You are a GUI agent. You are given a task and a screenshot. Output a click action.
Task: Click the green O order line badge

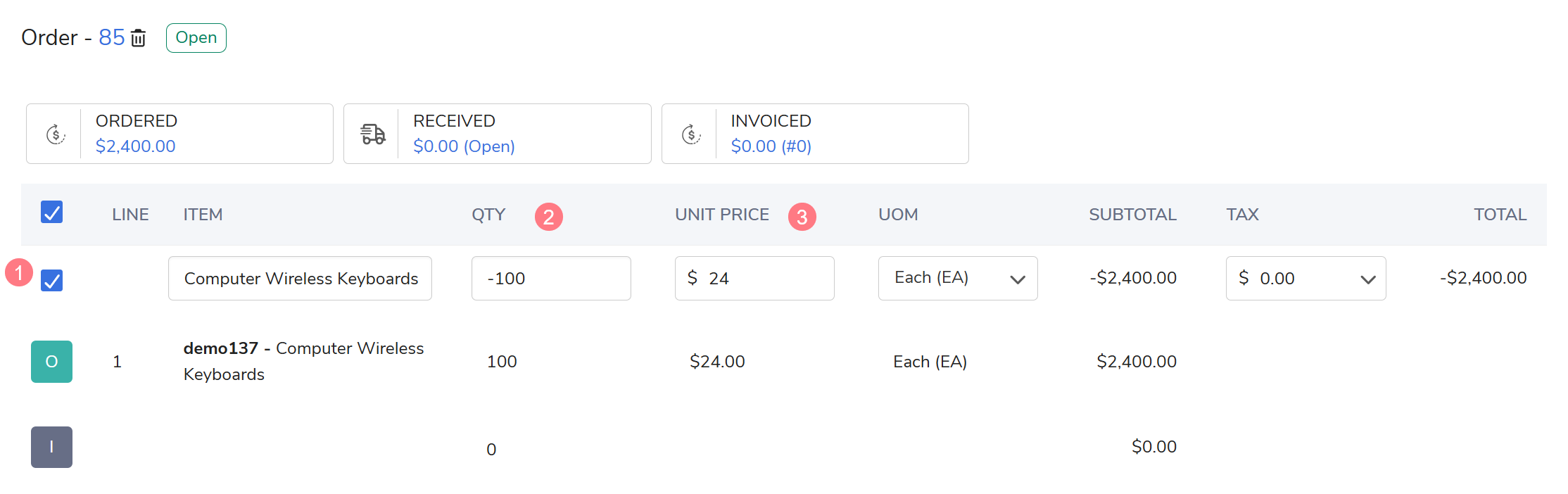click(x=51, y=362)
